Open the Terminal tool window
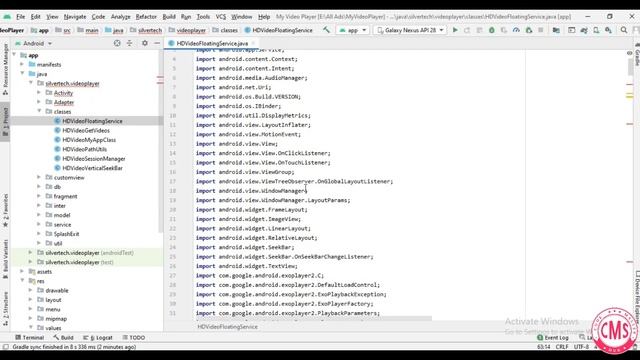640x360 pixels. point(29,338)
